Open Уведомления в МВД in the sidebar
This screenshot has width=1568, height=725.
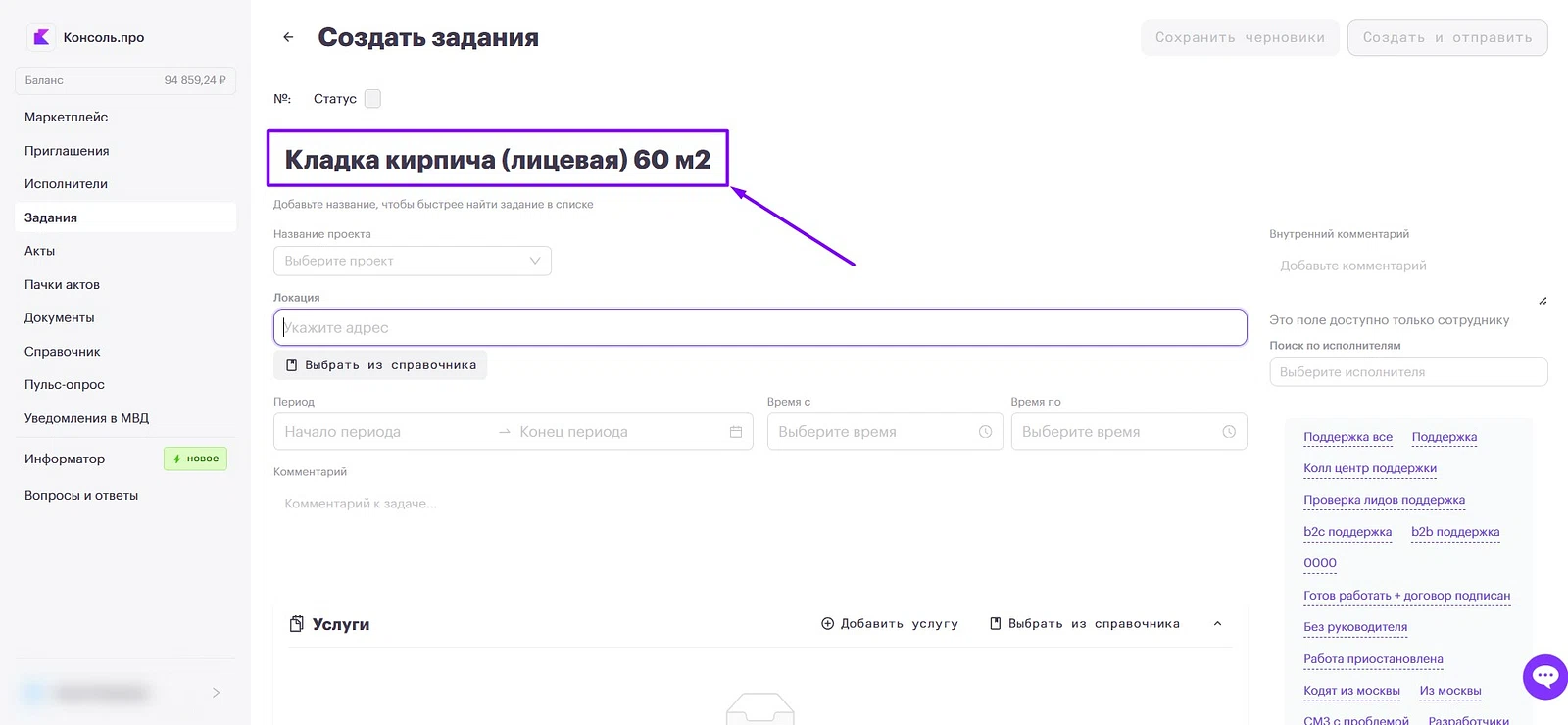(x=87, y=418)
